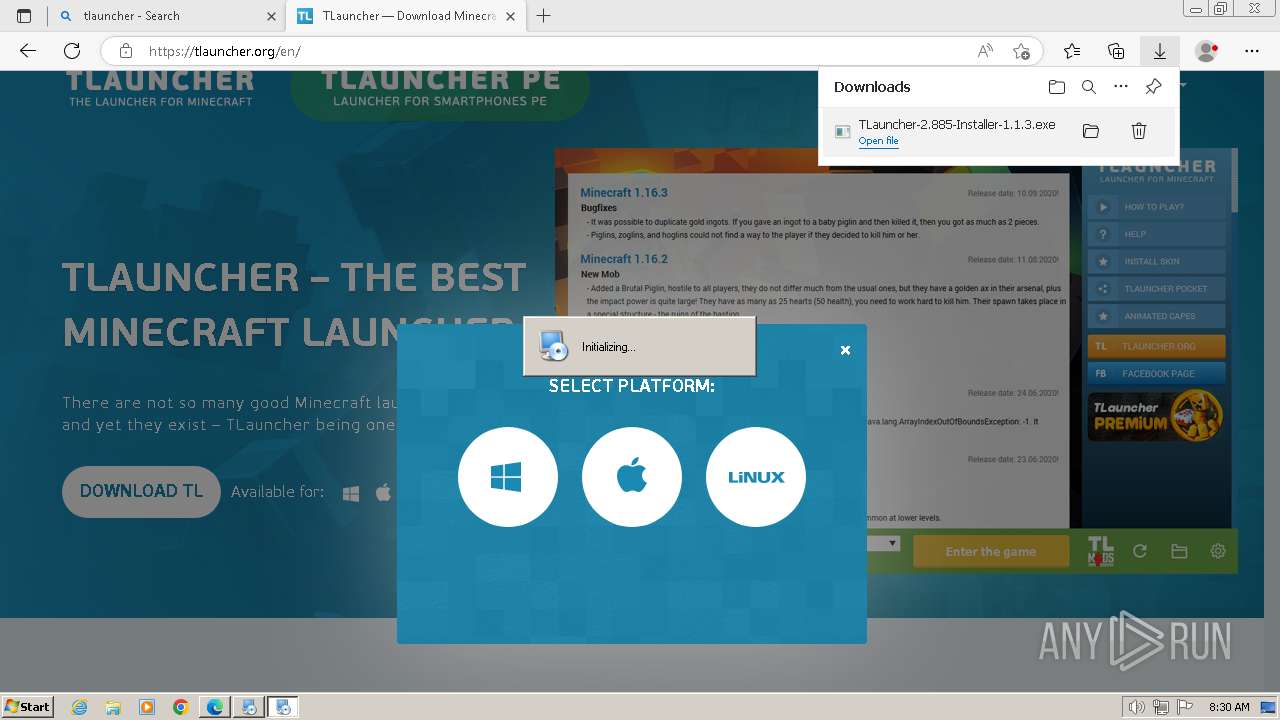Choose the Windows platform icon
Screen dimensions: 1280x720
pyautogui.click(x=507, y=477)
